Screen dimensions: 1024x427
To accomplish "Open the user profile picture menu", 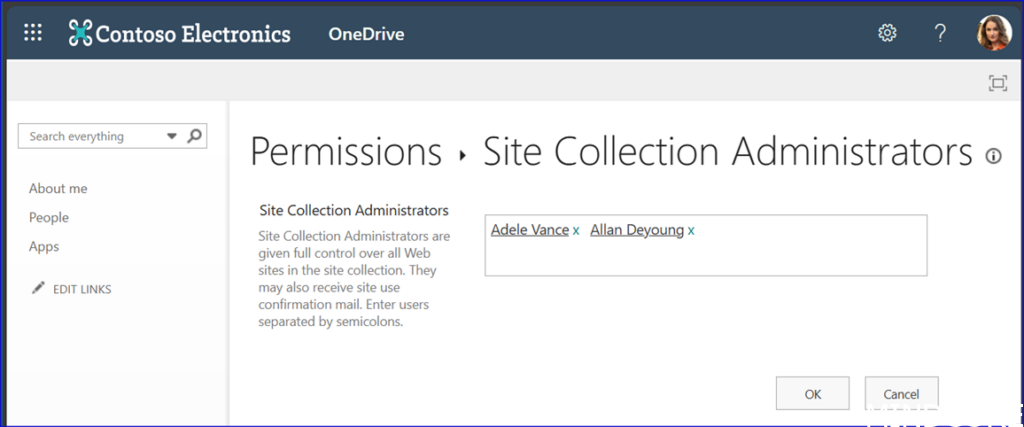I will click(994, 33).
